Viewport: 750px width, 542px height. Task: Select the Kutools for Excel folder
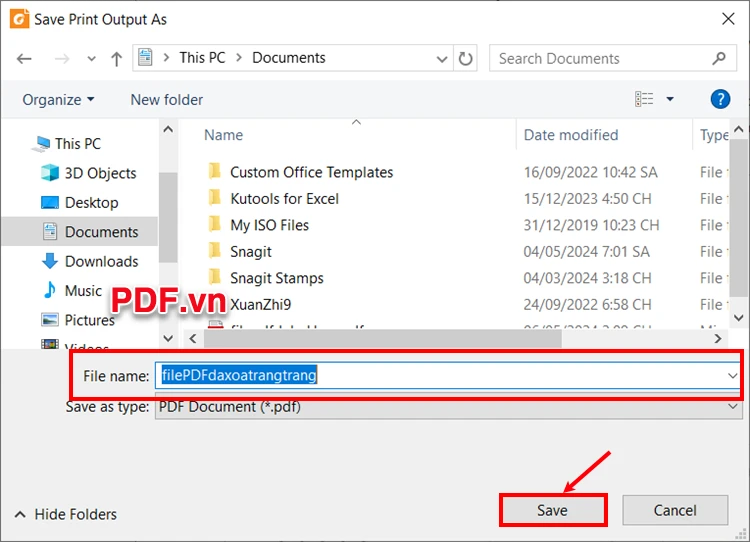[x=284, y=199]
